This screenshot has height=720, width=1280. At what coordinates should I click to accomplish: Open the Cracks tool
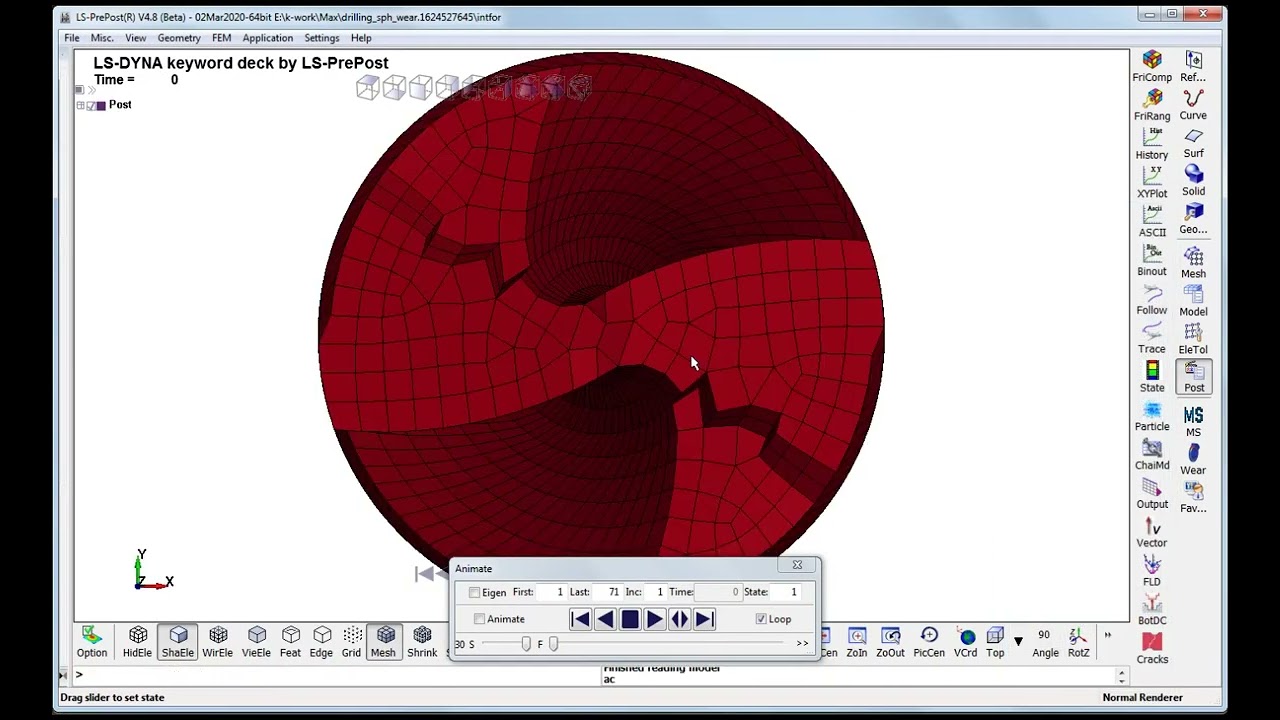1152,648
